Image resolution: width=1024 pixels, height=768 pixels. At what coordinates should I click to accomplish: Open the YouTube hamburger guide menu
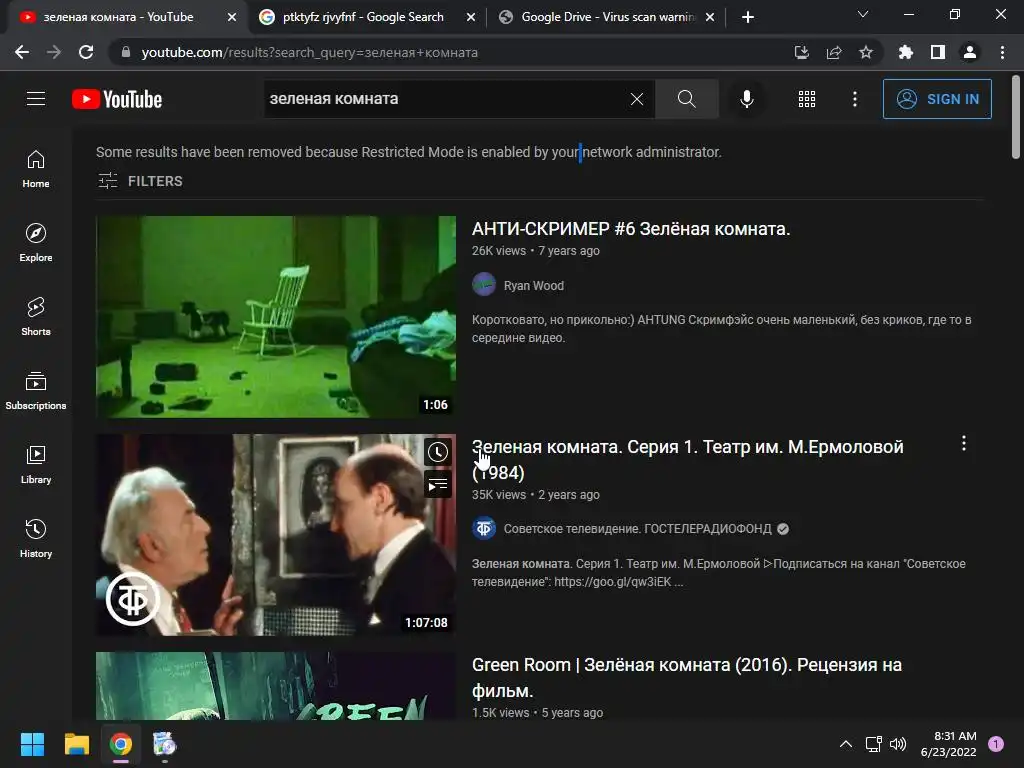coord(36,99)
